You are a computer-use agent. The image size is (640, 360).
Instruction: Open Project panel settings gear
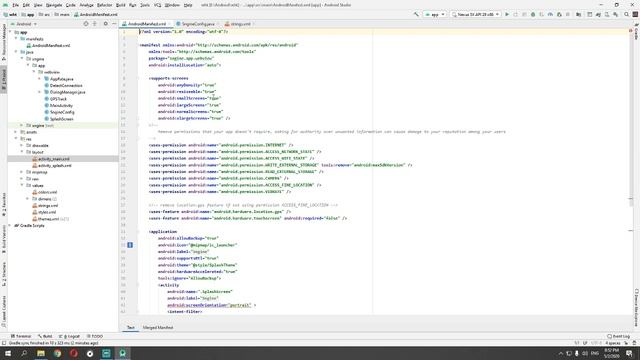(105, 24)
